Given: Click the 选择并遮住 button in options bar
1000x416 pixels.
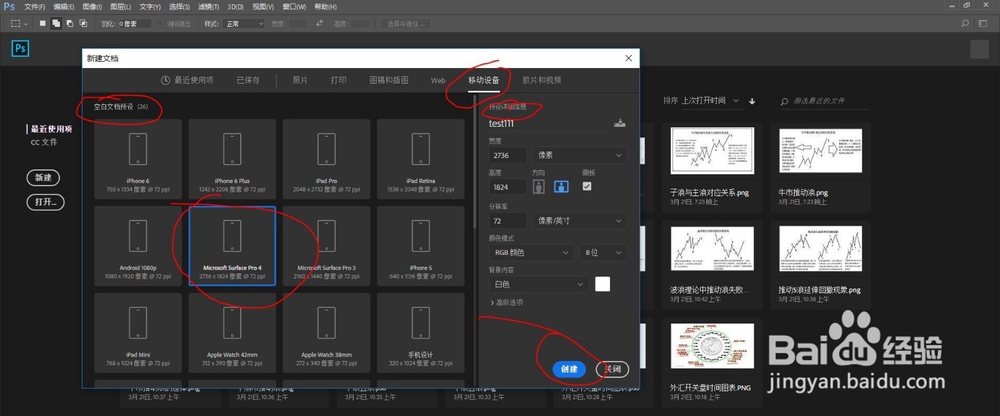Looking at the screenshot, I should pyautogui.click(x=406, y=24).
